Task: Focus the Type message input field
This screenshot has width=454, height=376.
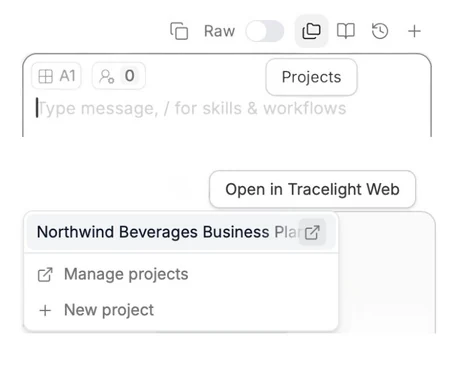Action: click(x=227, y=109)
